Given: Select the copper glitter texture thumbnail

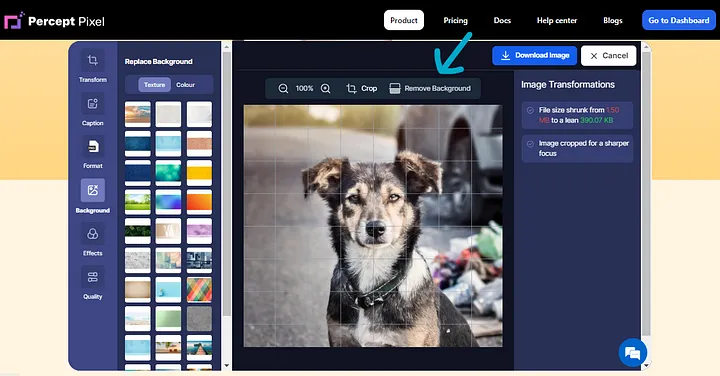Looking at the screenshot, I should point(199,143).
